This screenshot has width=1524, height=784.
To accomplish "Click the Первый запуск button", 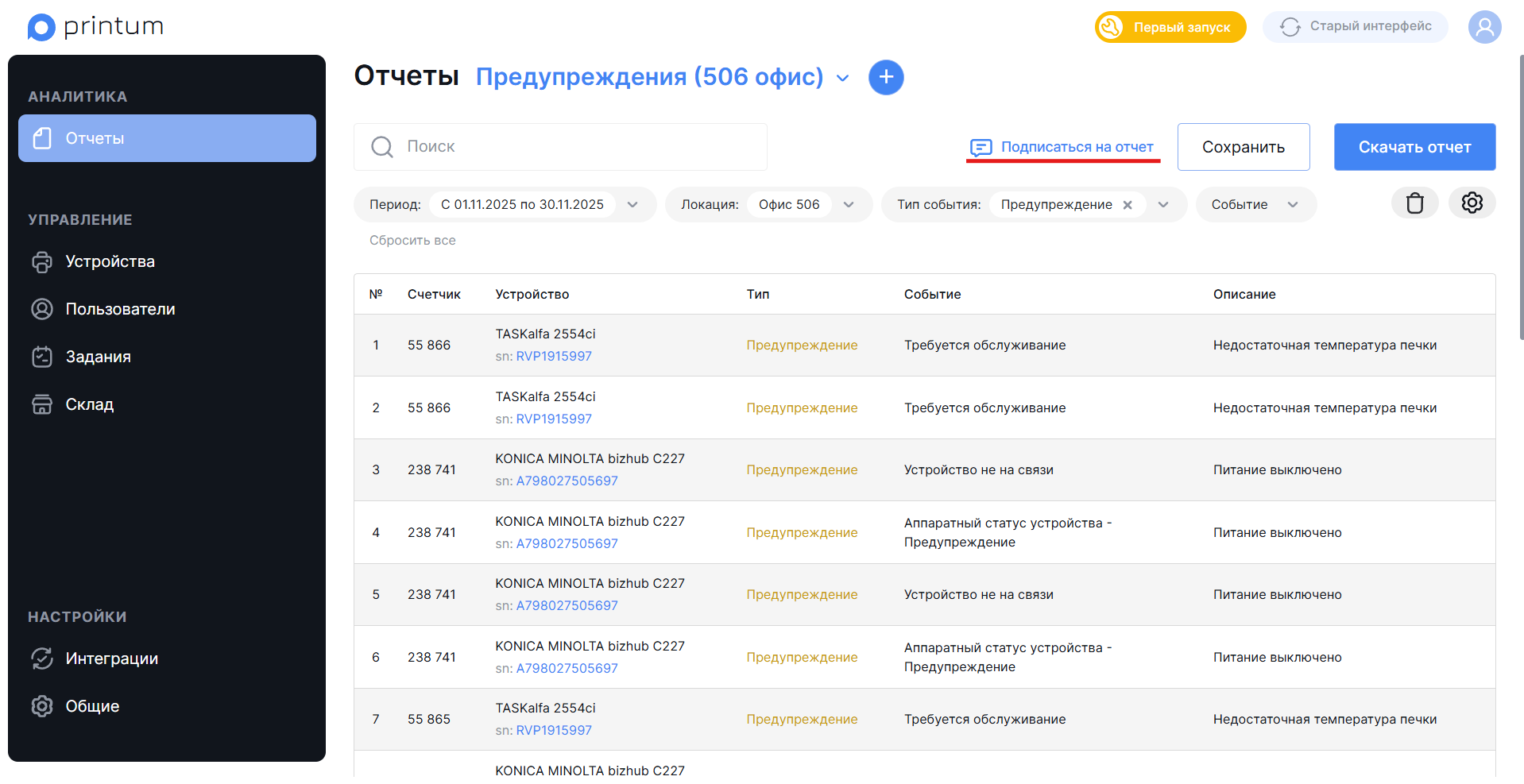I will click(x=1170, y=27).
